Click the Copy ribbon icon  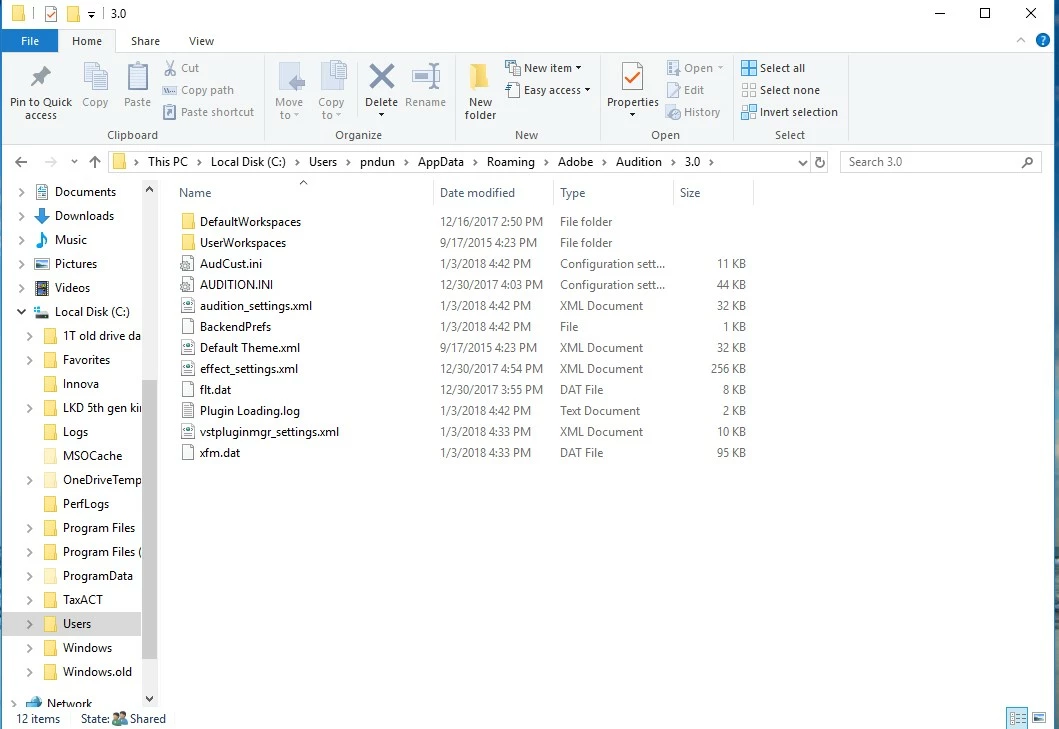click(x=95, y=76)
